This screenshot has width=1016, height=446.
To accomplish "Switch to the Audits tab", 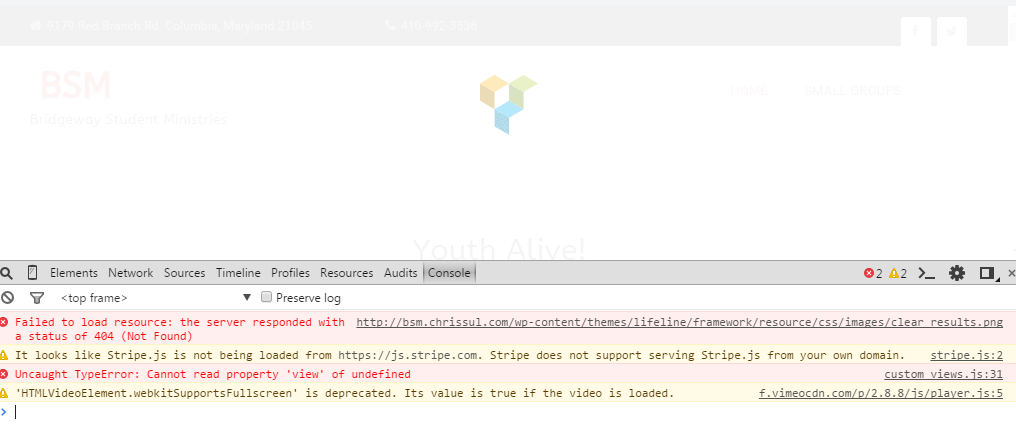I will click(x=400, y=273).
